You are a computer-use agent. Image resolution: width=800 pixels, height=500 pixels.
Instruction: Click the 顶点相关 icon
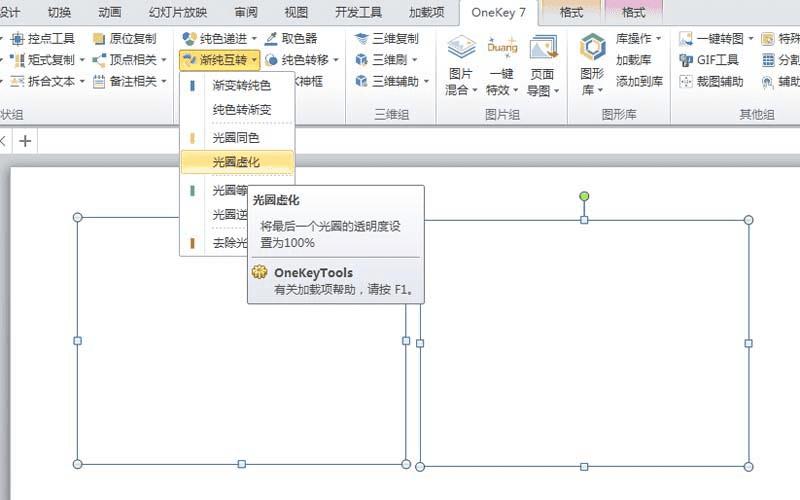point(99,60)
